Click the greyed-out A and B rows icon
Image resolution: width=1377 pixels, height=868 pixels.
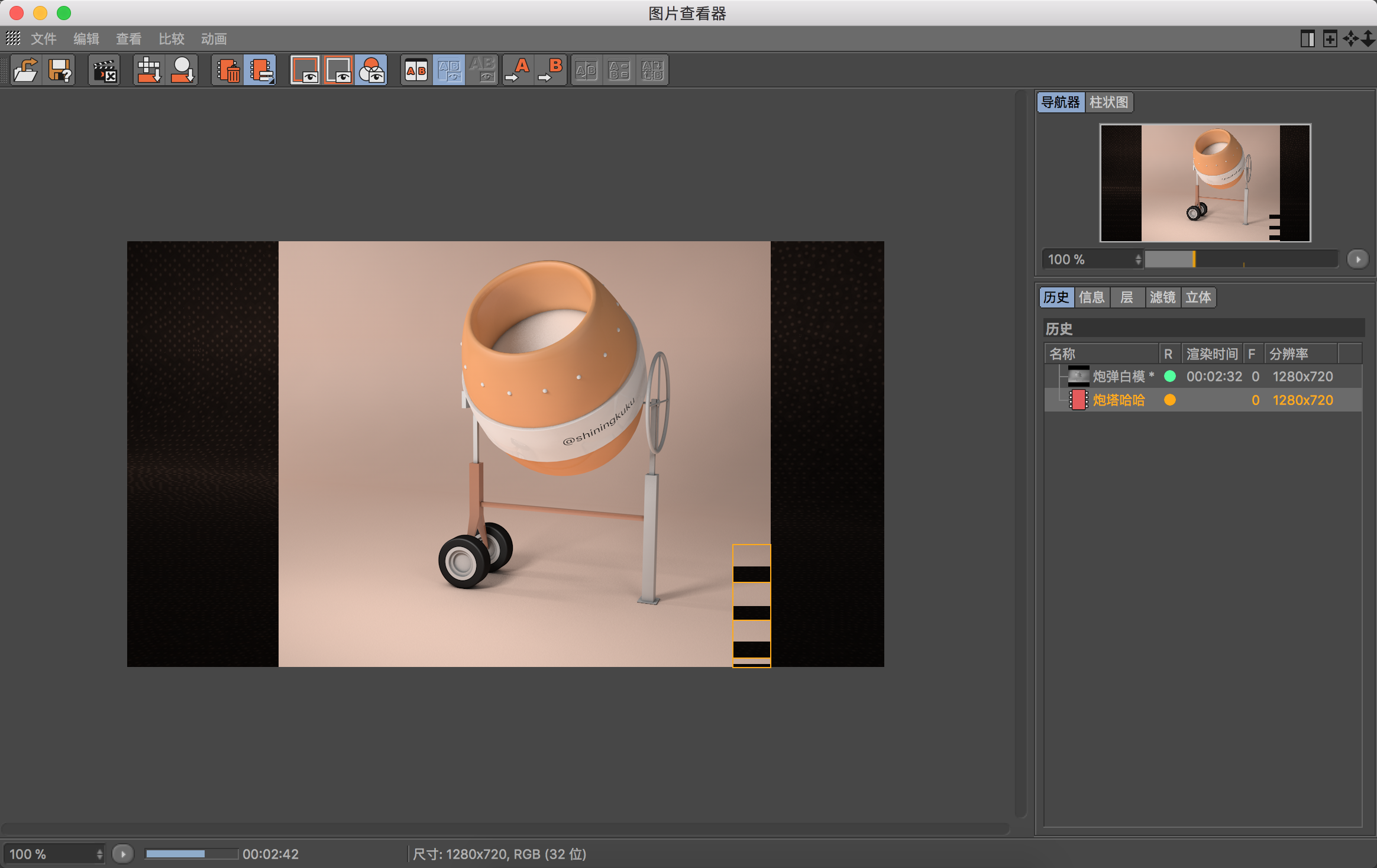point(620,70)
